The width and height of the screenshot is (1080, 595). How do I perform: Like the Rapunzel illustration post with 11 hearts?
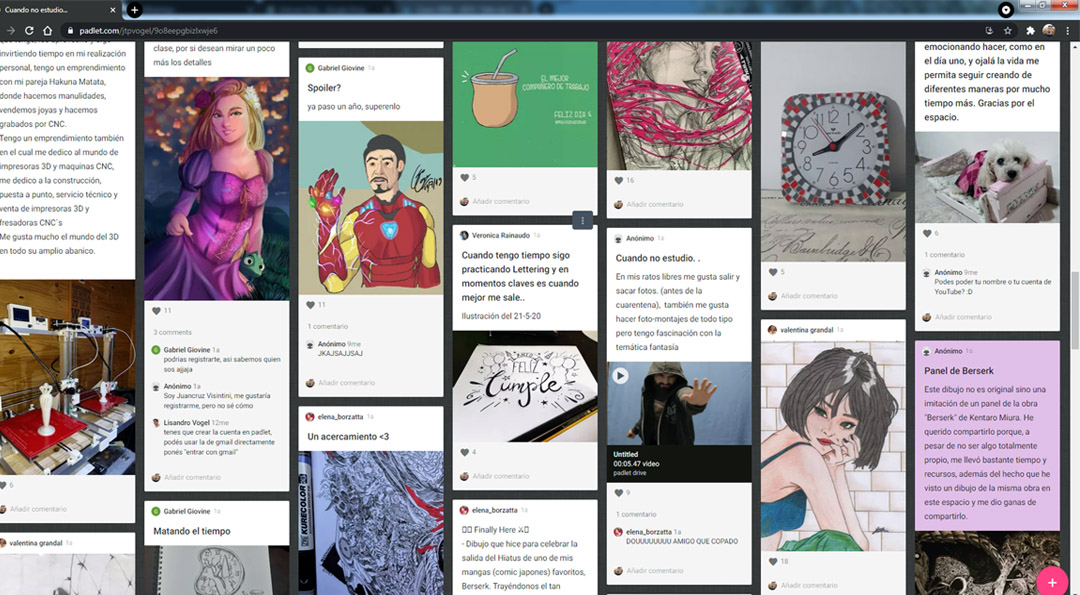point(156,311)
